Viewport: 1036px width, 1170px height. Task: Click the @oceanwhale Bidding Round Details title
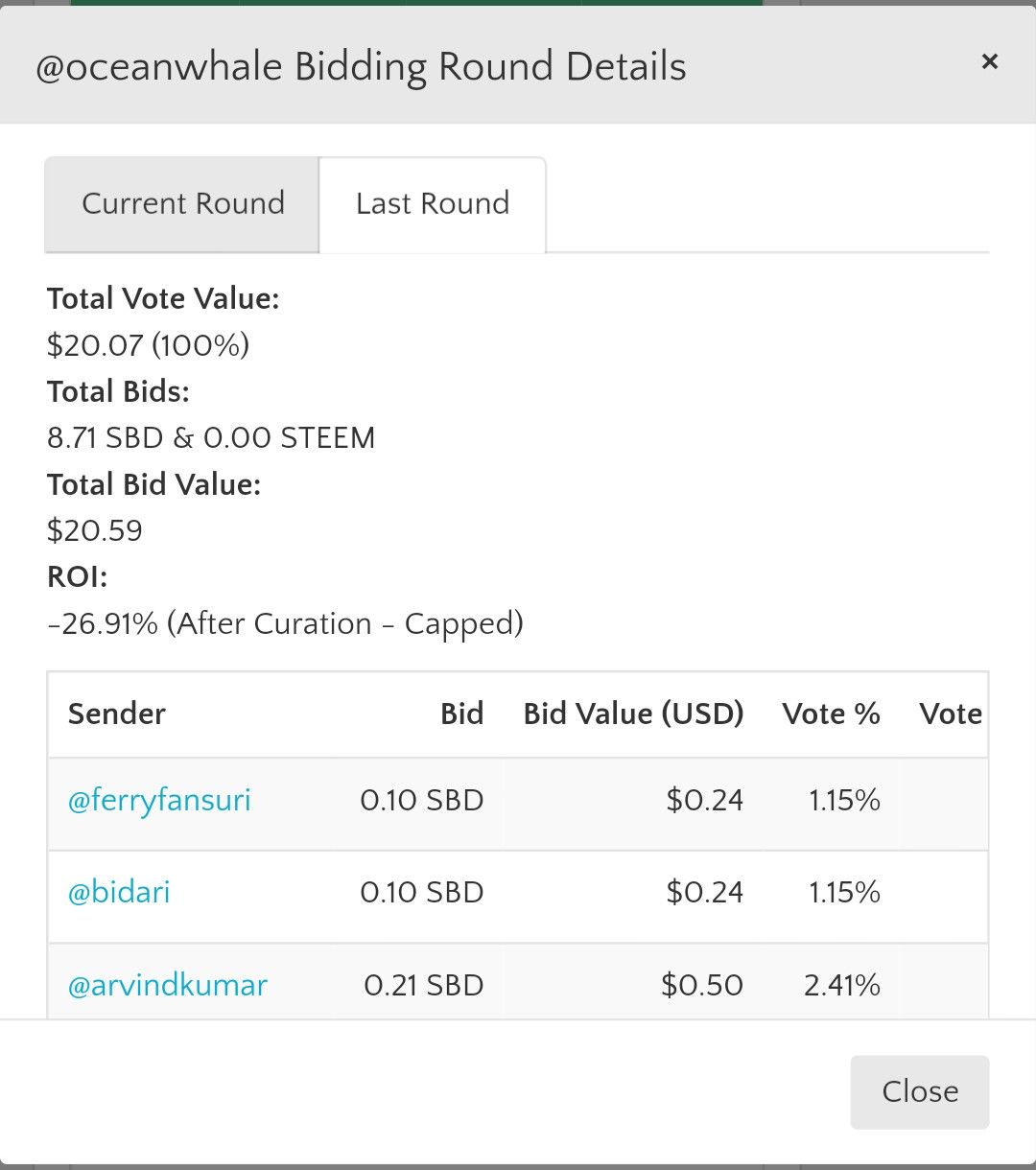pos(361,67)
